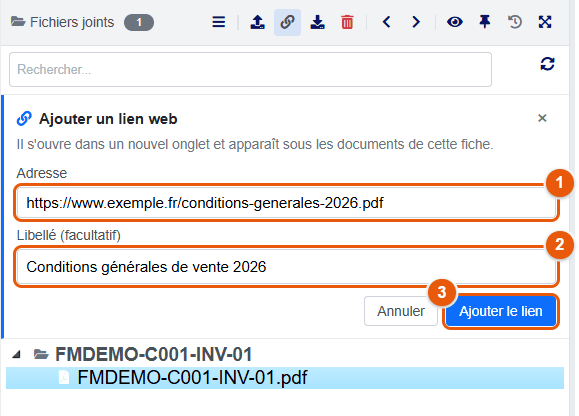579x416 pixels.
Task: Click the pin icon
Action: pos(485,22)
